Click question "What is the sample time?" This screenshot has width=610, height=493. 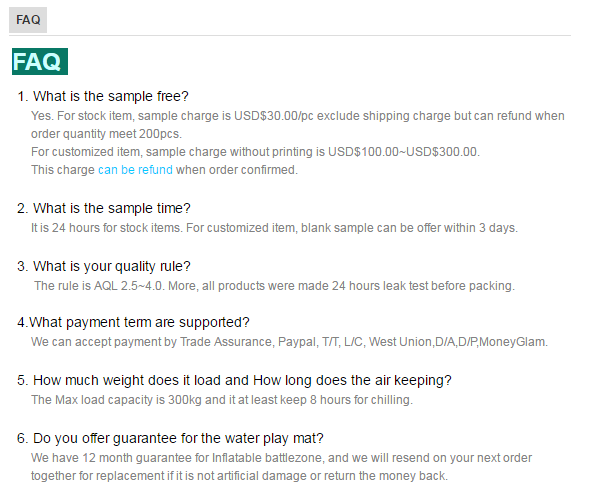(x=111, y=208)
